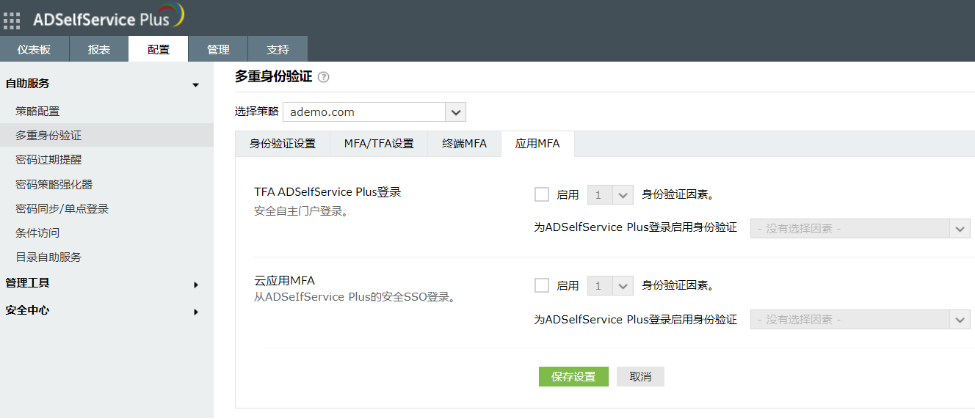
Task: Select 多重身份验证 in the sidebar
Action: click(106, 135)
